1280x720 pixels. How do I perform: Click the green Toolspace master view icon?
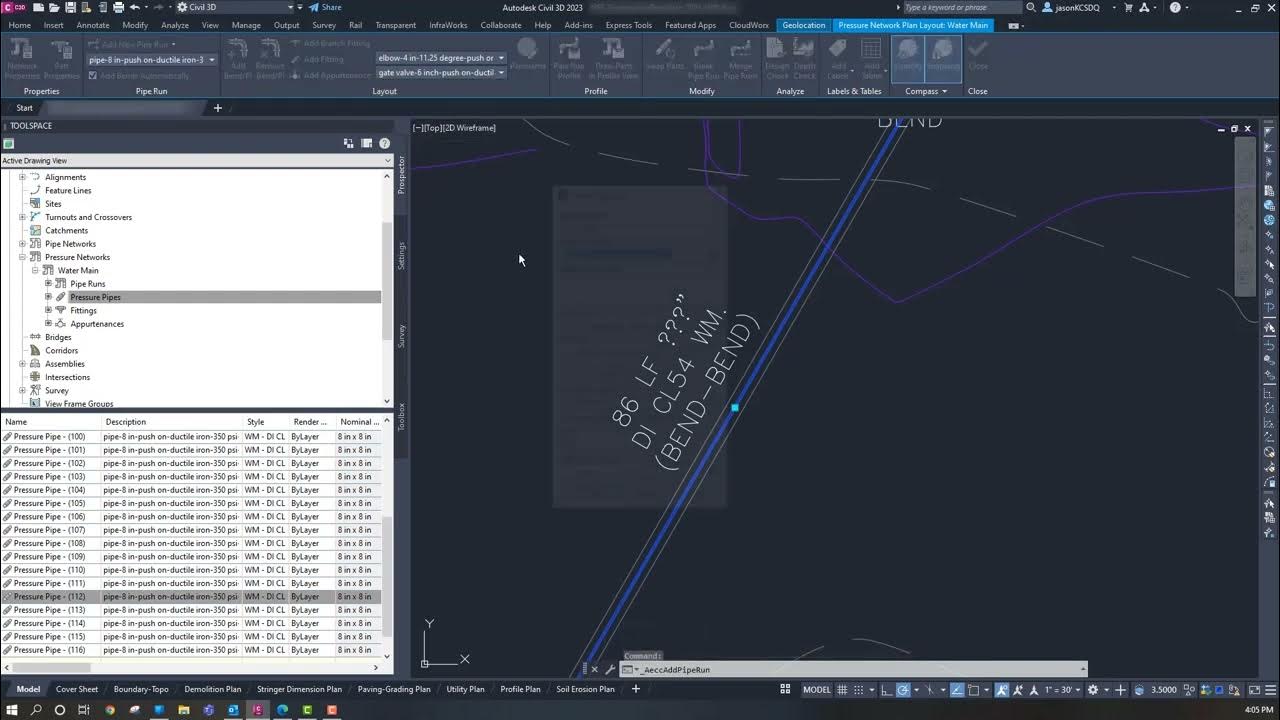[x=9, y=144]
